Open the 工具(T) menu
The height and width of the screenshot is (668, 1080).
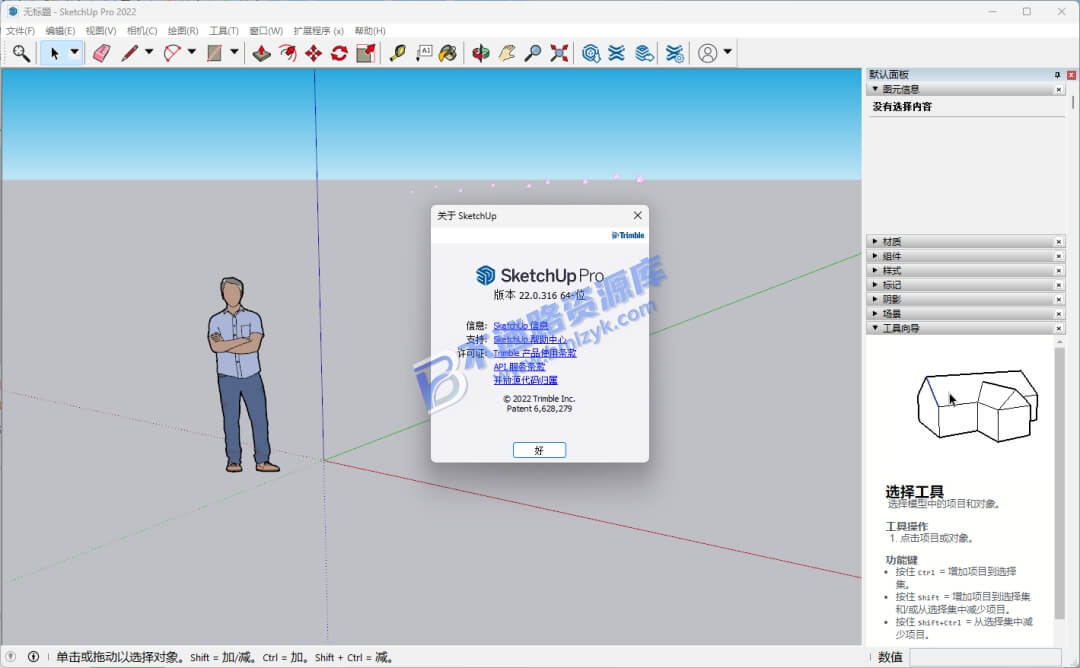tap(224, 31)
